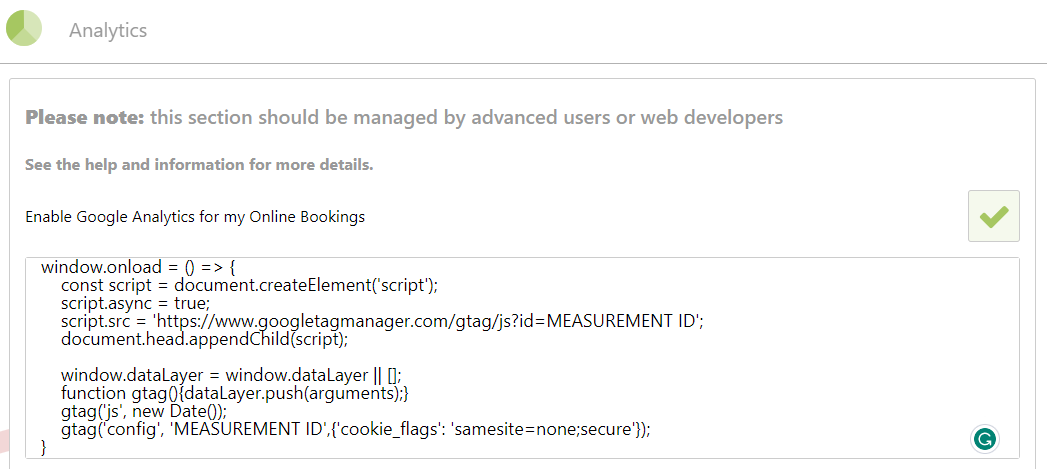Place cursor in the window.dataLayer assignment line
Image resolution: width=1047 pixels, height=469 pixels.
tap(231, 375)
